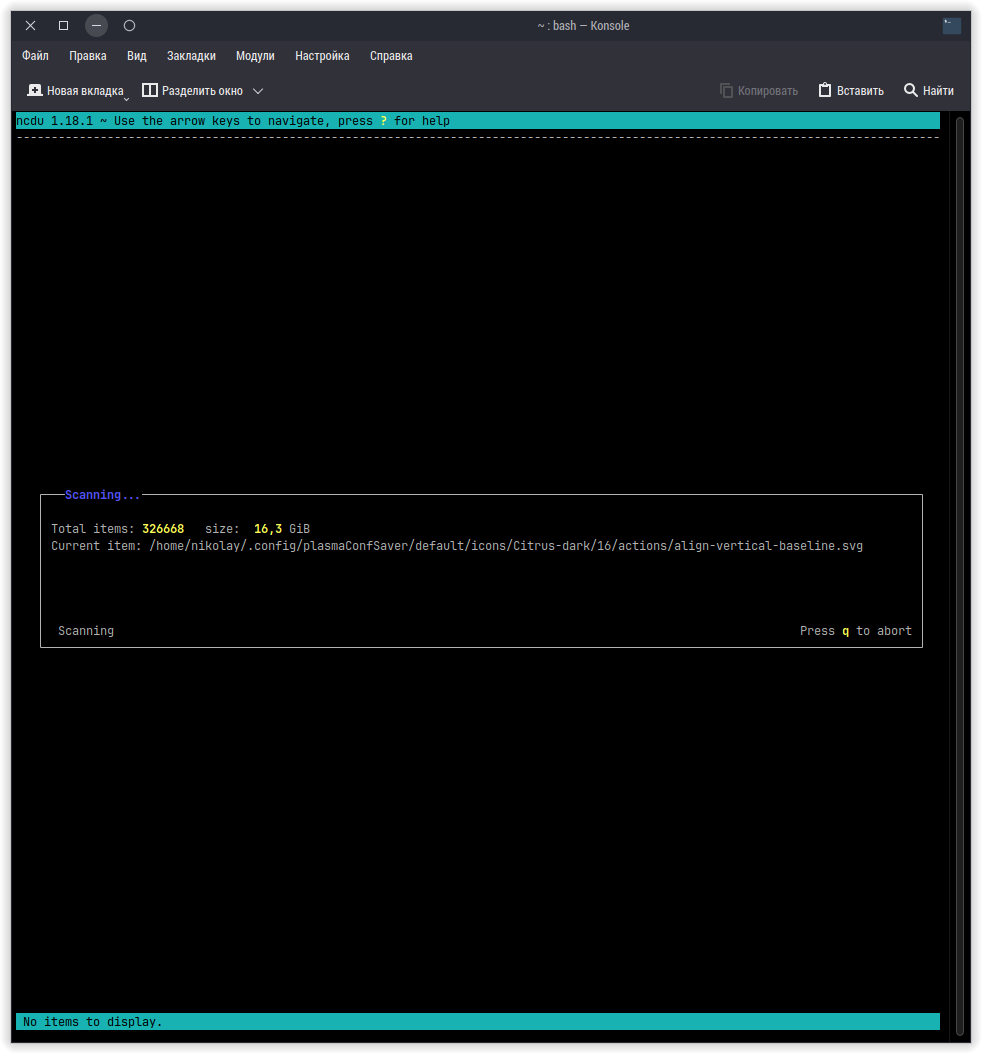Open the Закладки menu
The image size is (982, 1054).
[191, 56]
